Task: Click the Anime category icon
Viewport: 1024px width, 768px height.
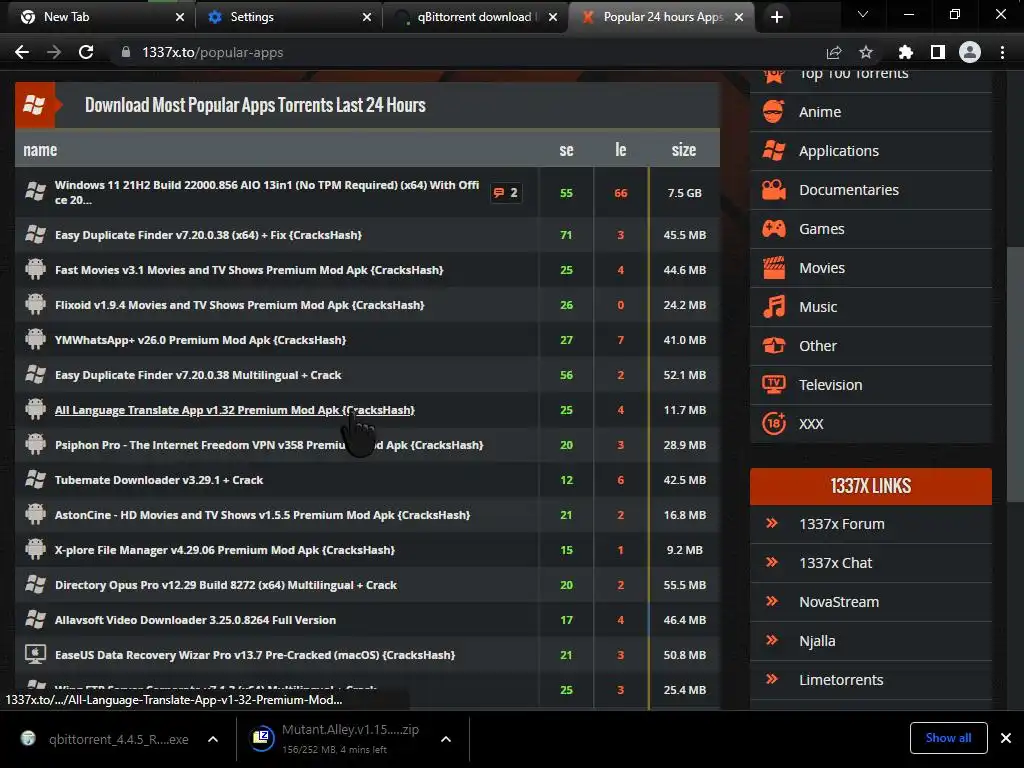Action: 774,112
